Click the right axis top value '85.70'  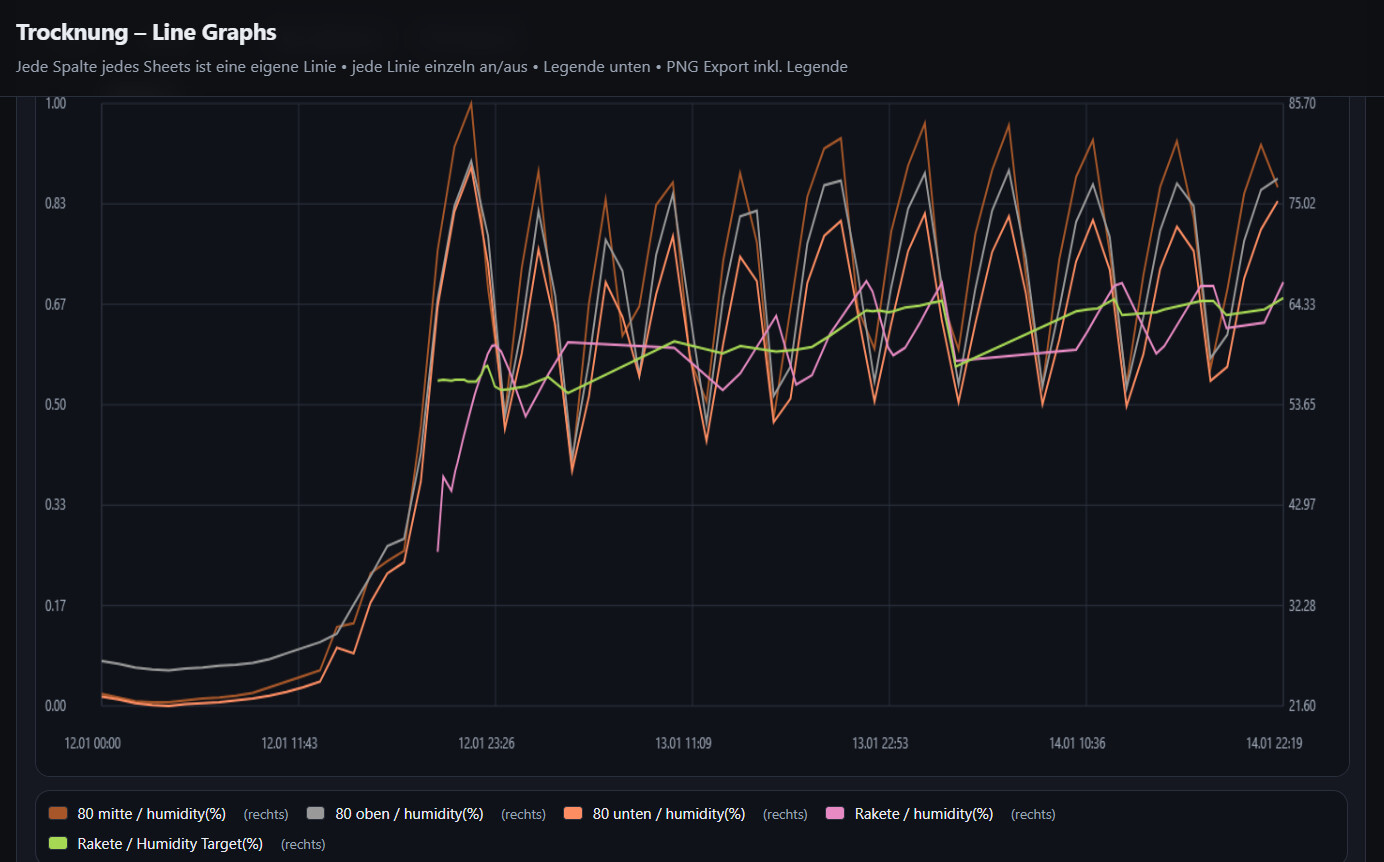tap(1302, 103)
